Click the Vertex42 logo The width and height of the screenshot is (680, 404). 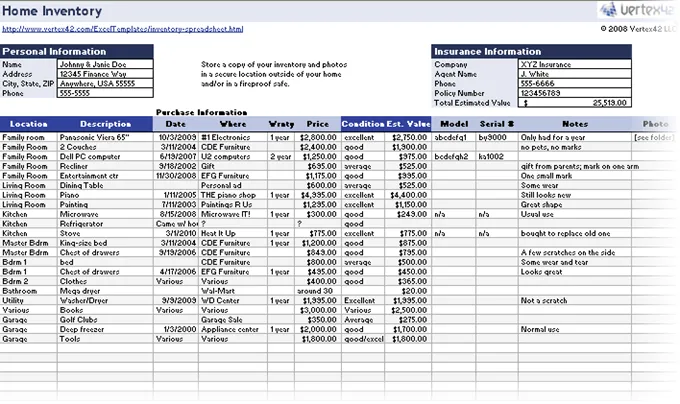(x=638, y=10)
